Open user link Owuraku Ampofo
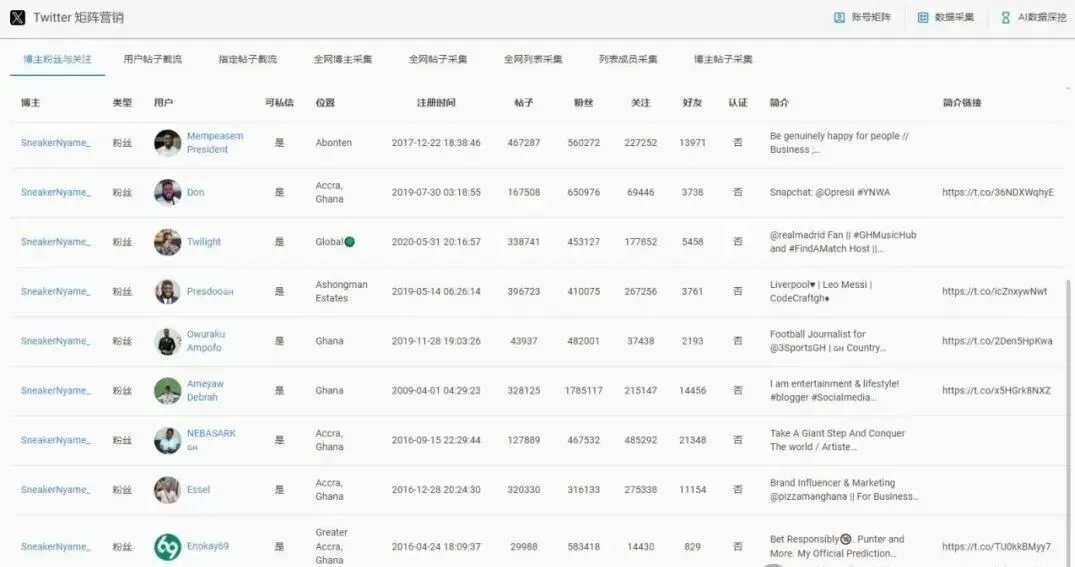Screen dimensions: 1075x567 (x=206, y=341)
